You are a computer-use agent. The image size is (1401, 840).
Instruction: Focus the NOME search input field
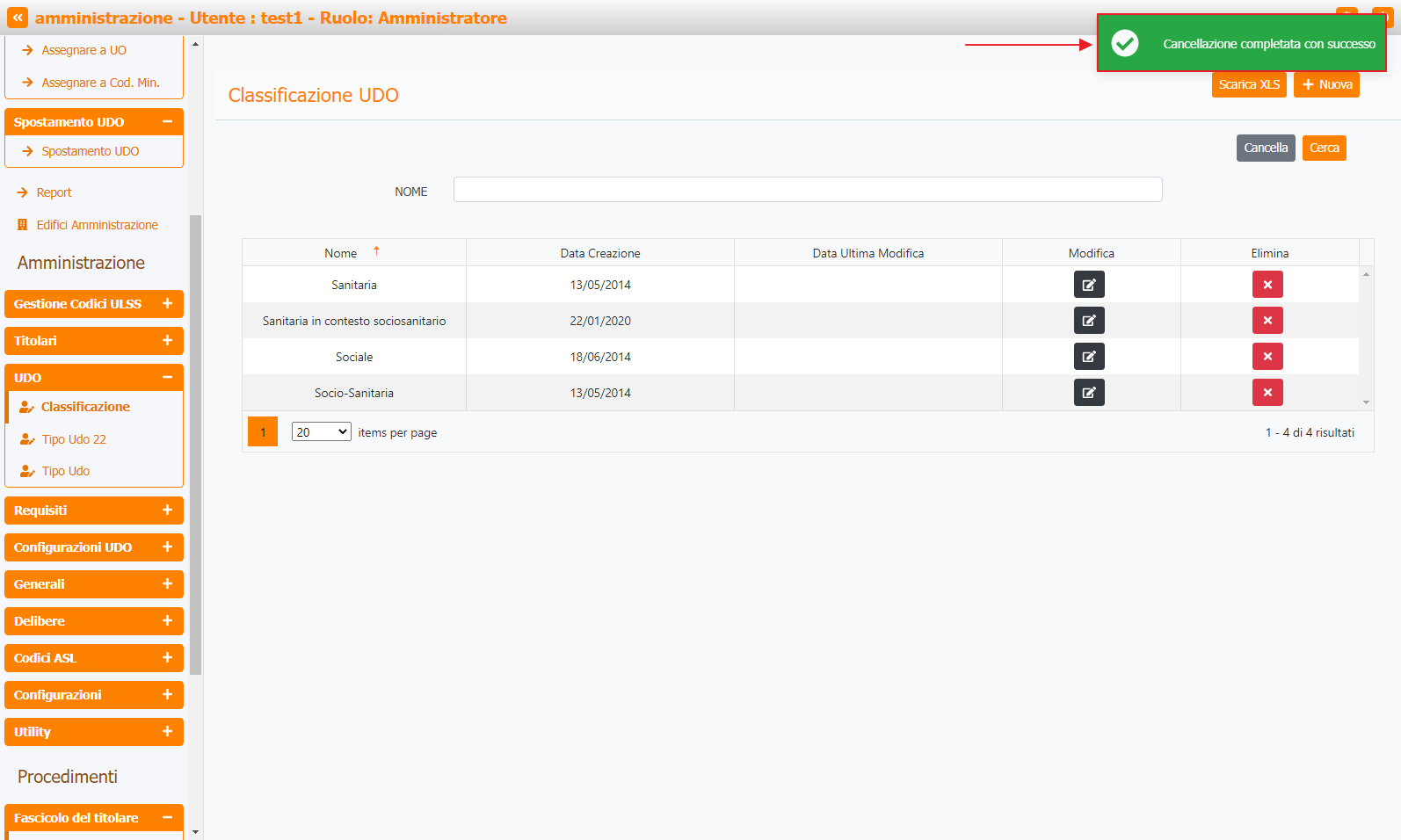tap(807, 190)
